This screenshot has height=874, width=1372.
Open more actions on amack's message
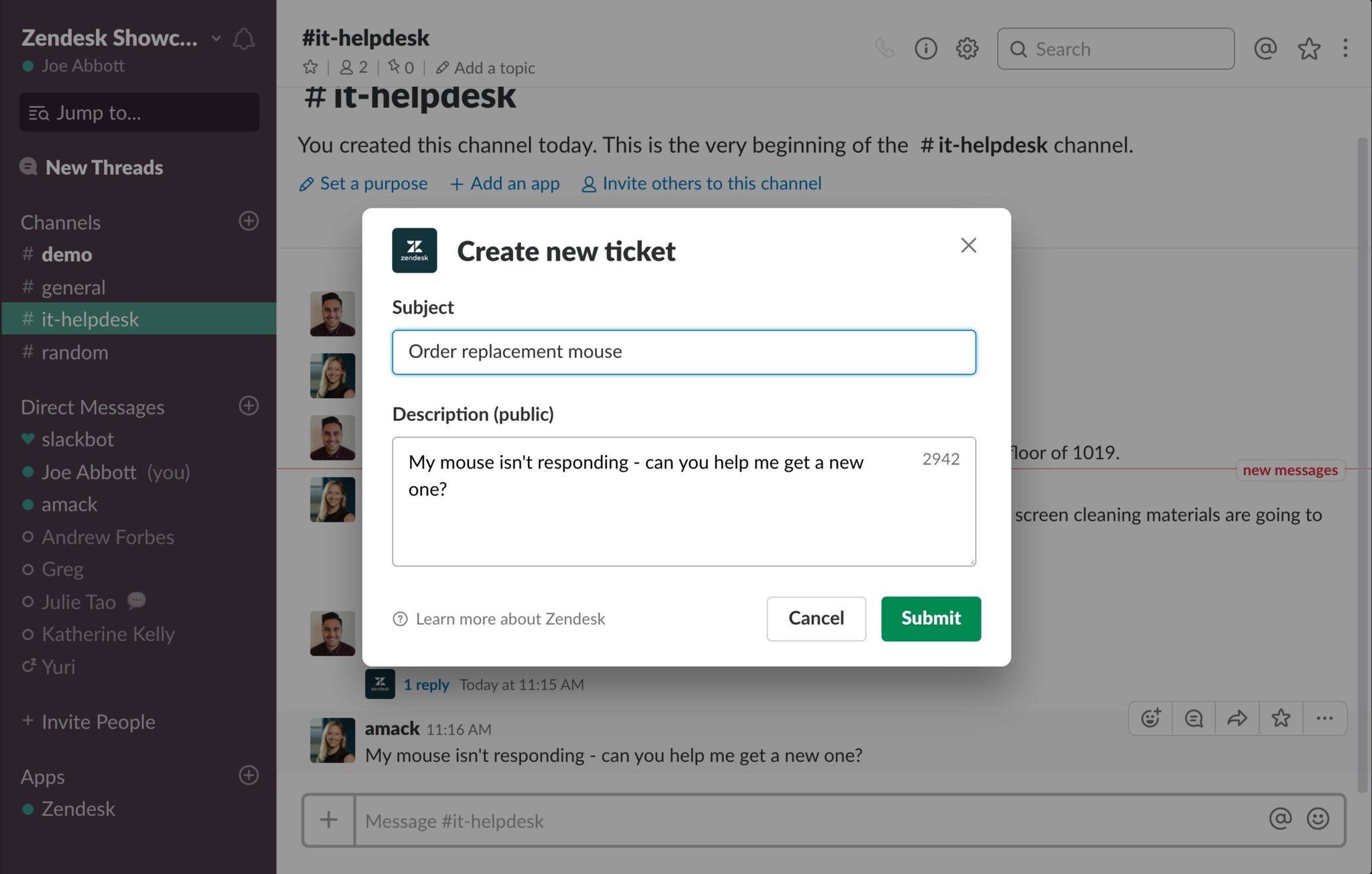(1324, 718)
